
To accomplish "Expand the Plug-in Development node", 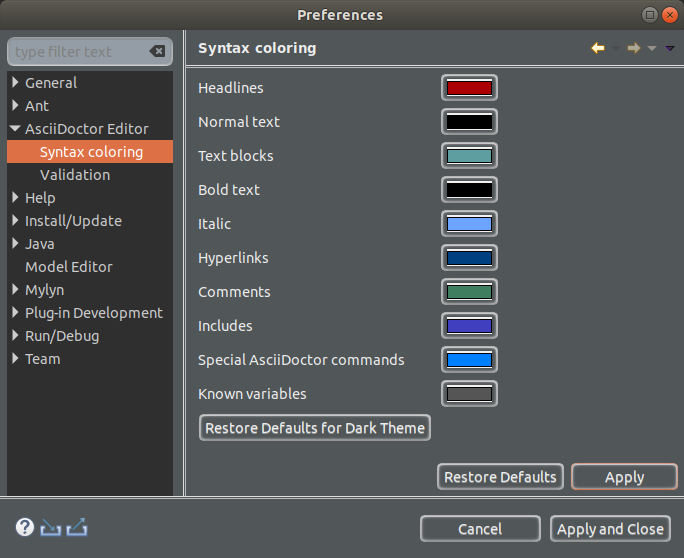I will (x=15, y=313).
